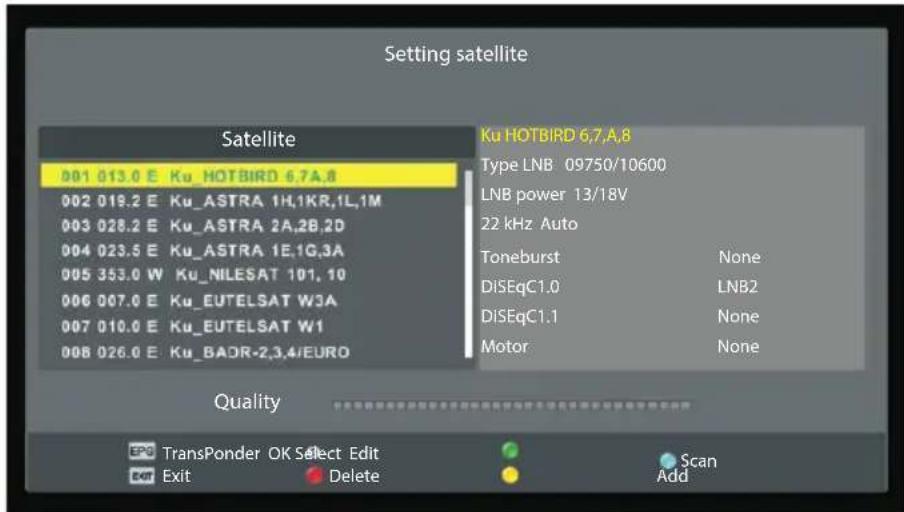Change the DiSEqC1.0 LNB2 value
Screen dimensions: 904x512
click(x=737, y=287)
